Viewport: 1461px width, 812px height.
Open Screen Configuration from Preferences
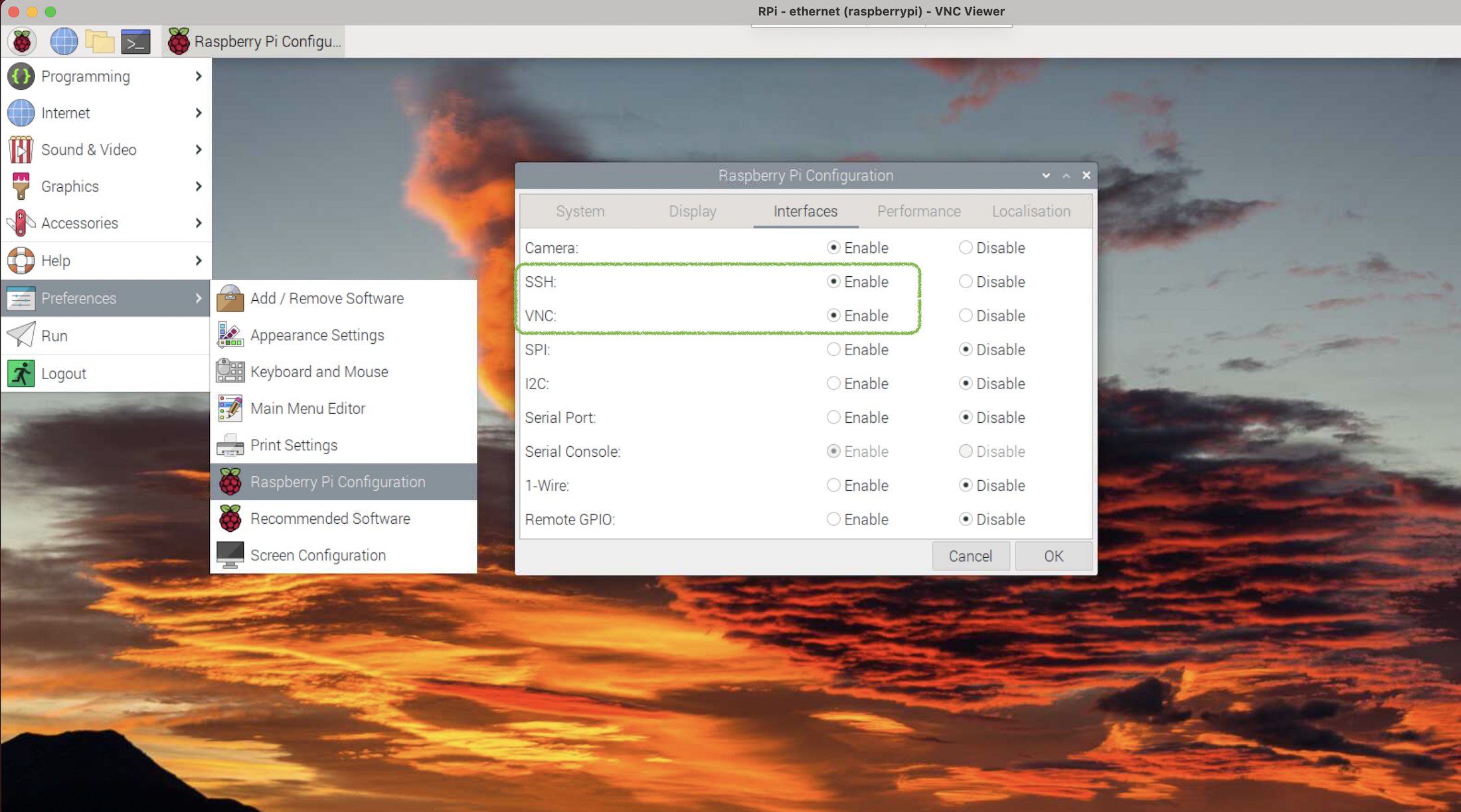tap(344, 555)
